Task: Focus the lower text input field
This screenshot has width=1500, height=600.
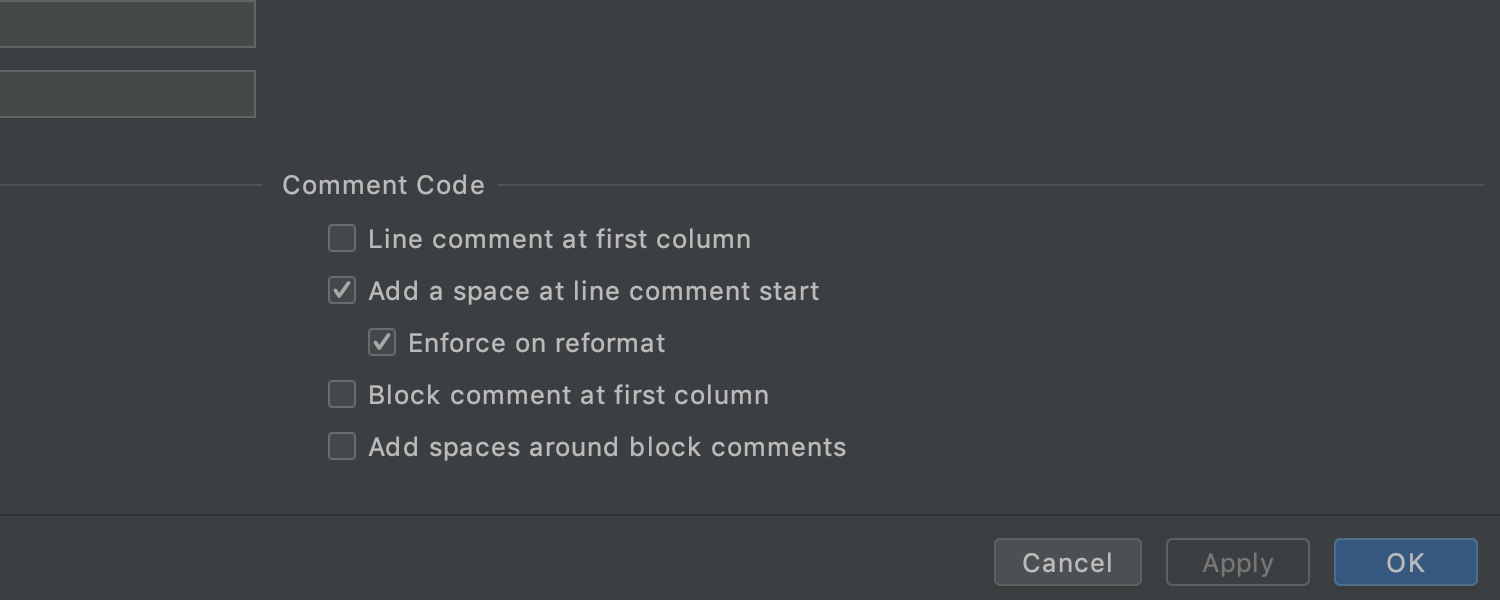Action: click(127, 93)
